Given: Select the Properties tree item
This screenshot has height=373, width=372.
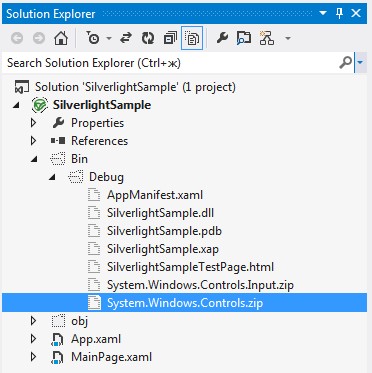Looking at the screenshot, I should (97, 123).
